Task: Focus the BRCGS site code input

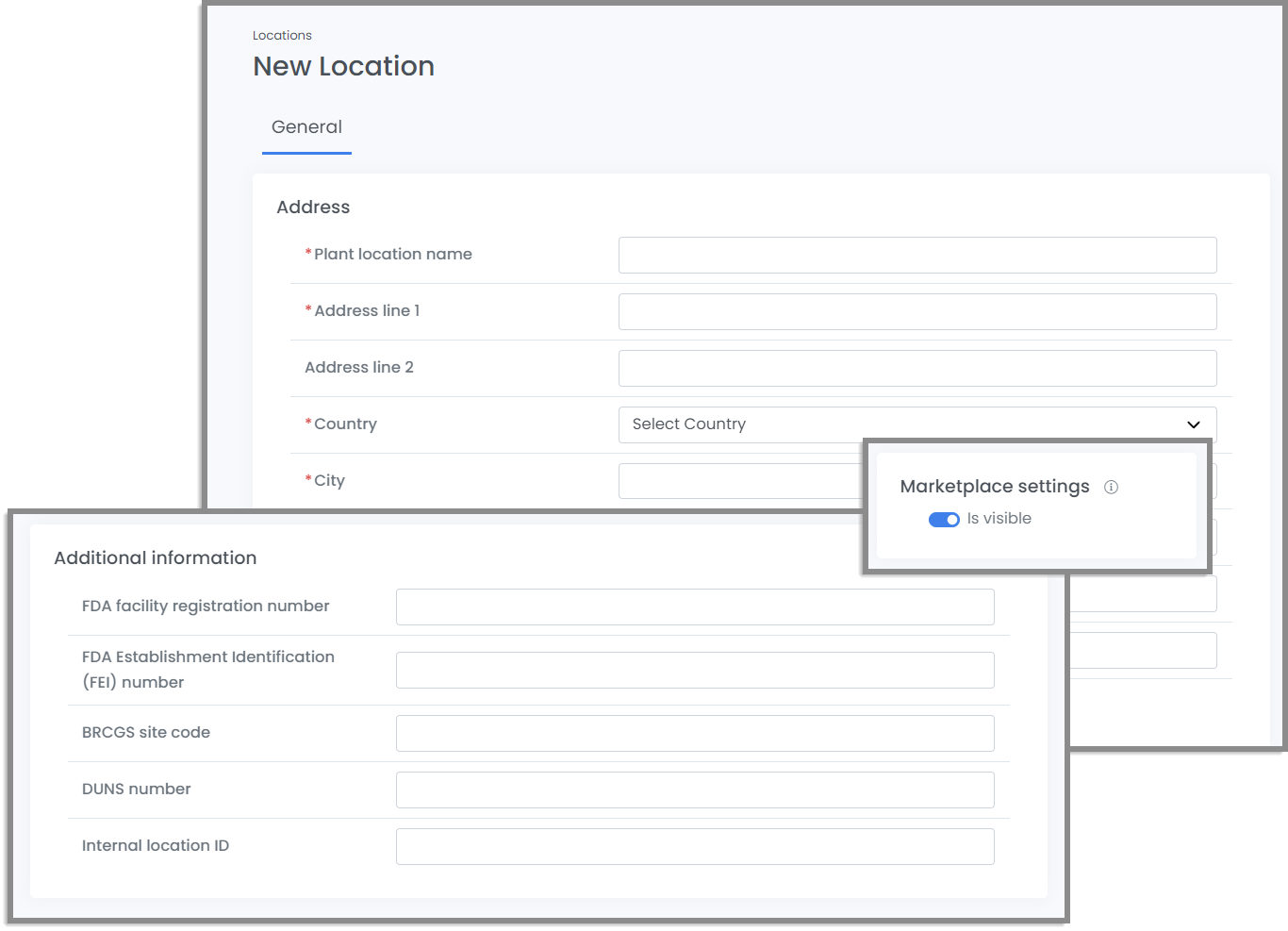Action: pyautogui.click(x=695, y=733)
